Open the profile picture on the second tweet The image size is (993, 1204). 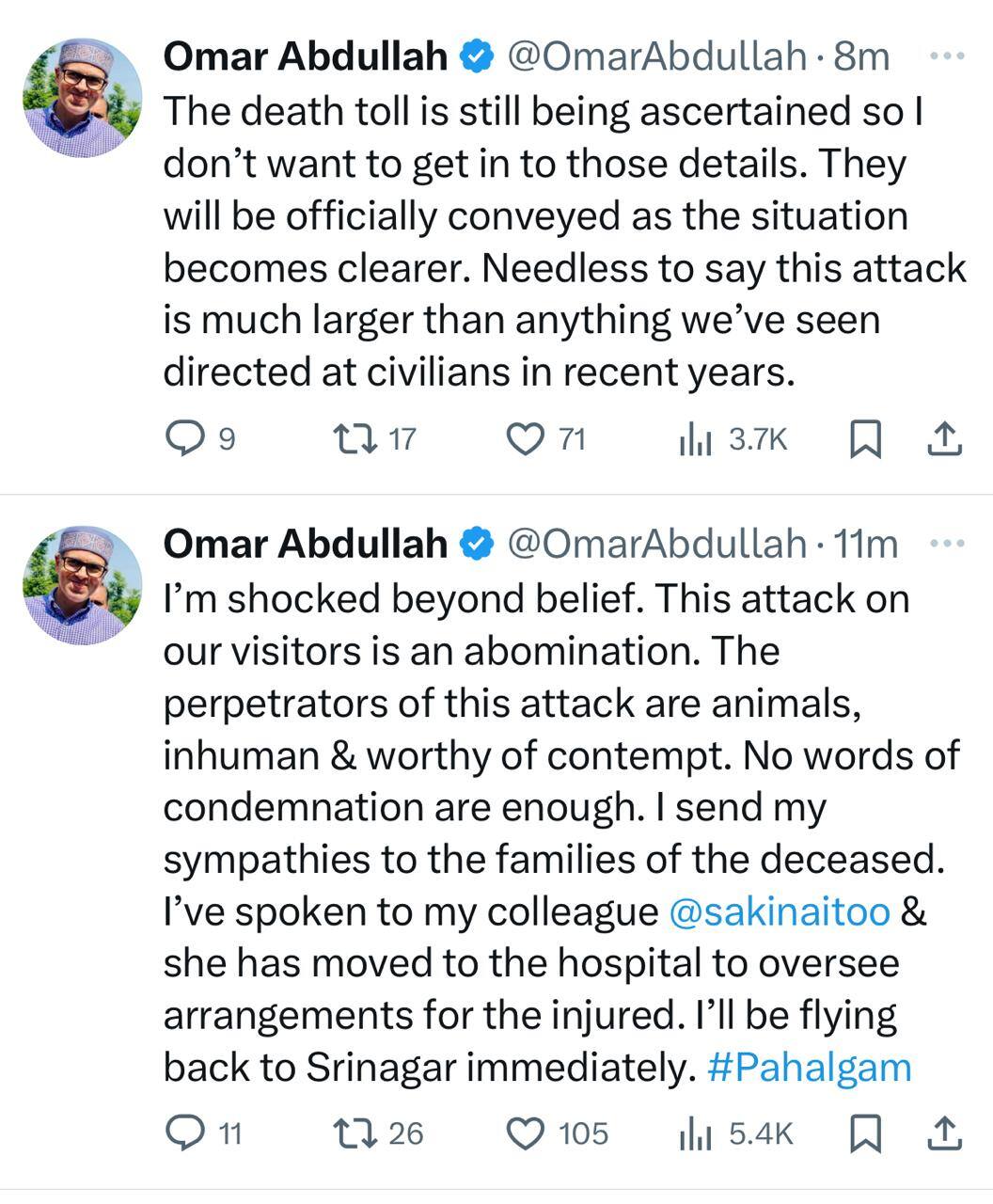pos(83,584)
